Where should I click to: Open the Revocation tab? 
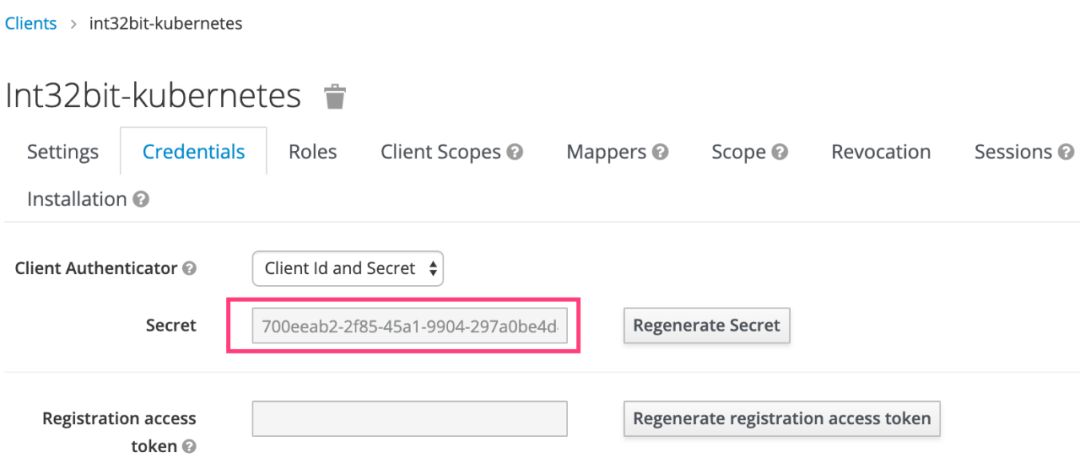tap(881, 152)
